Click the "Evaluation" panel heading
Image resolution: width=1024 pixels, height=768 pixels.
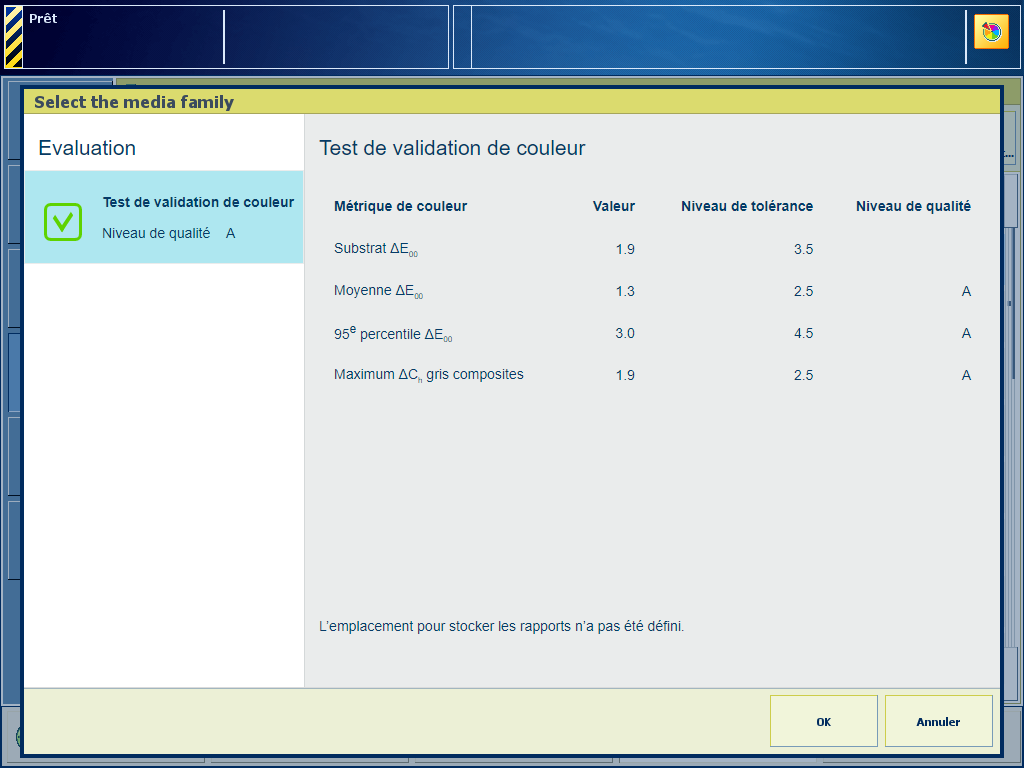point(87,148)
